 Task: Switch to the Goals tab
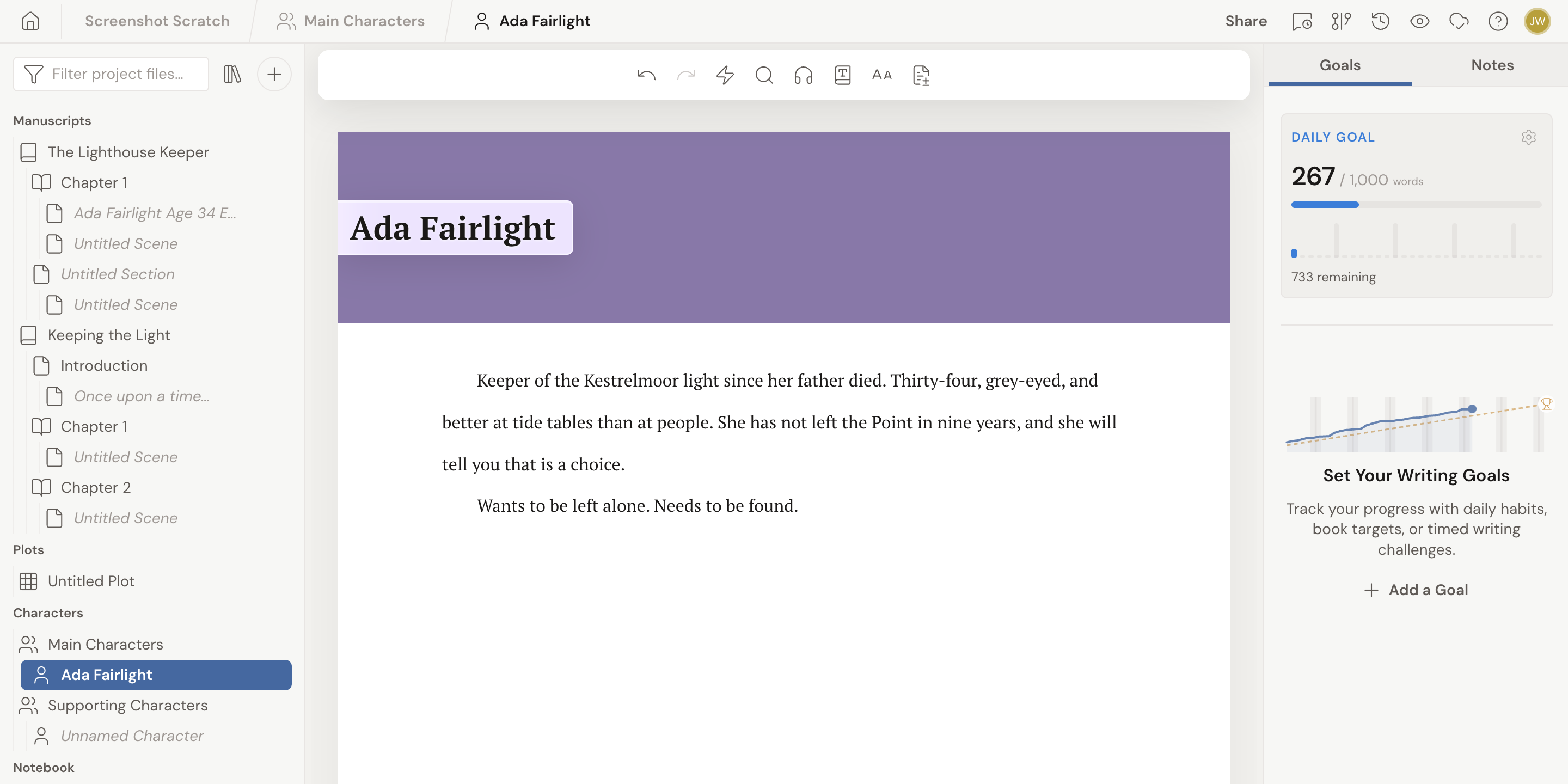(x=1340, y=65)
